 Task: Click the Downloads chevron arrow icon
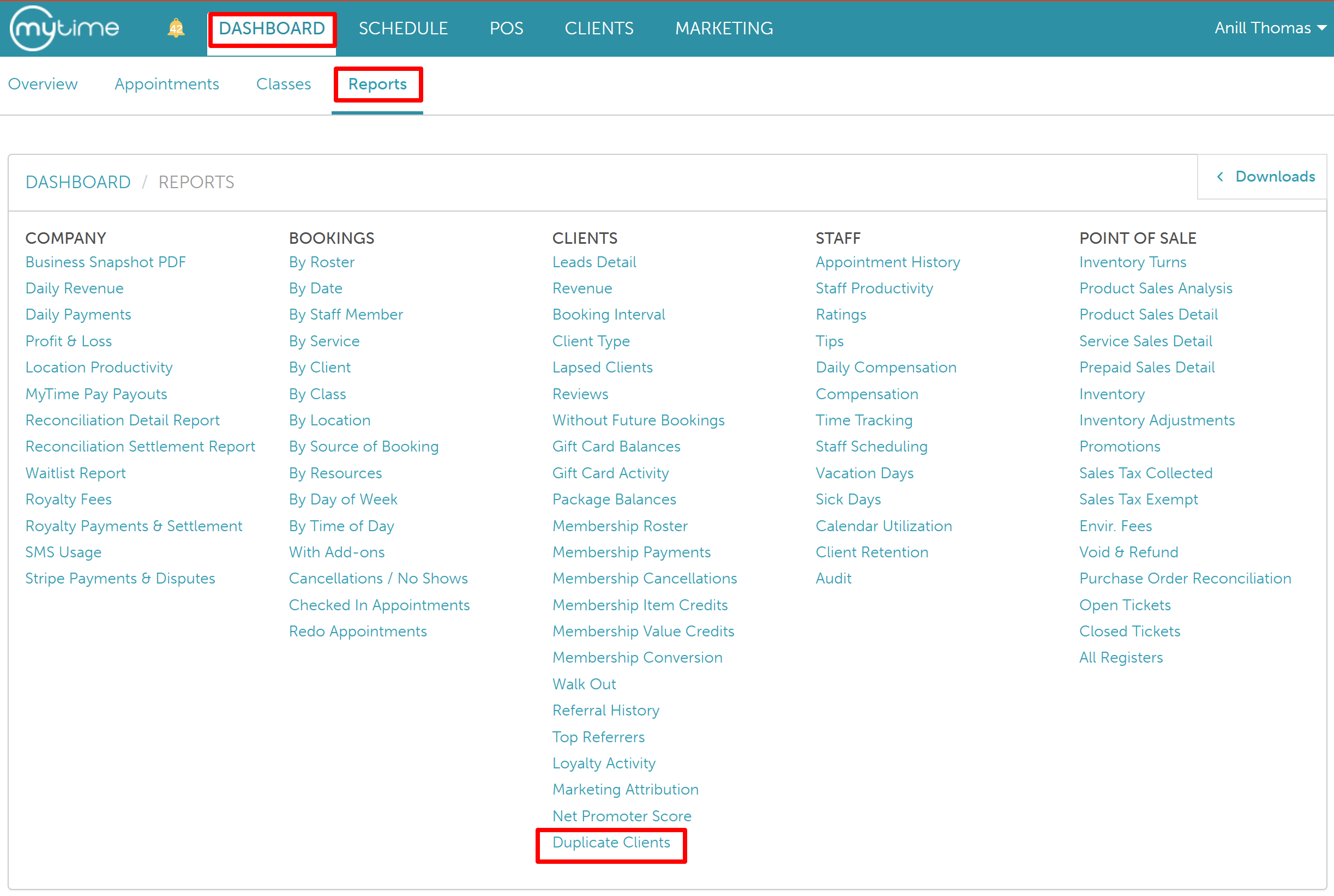pyautogui.click(x=1219, y=177)
